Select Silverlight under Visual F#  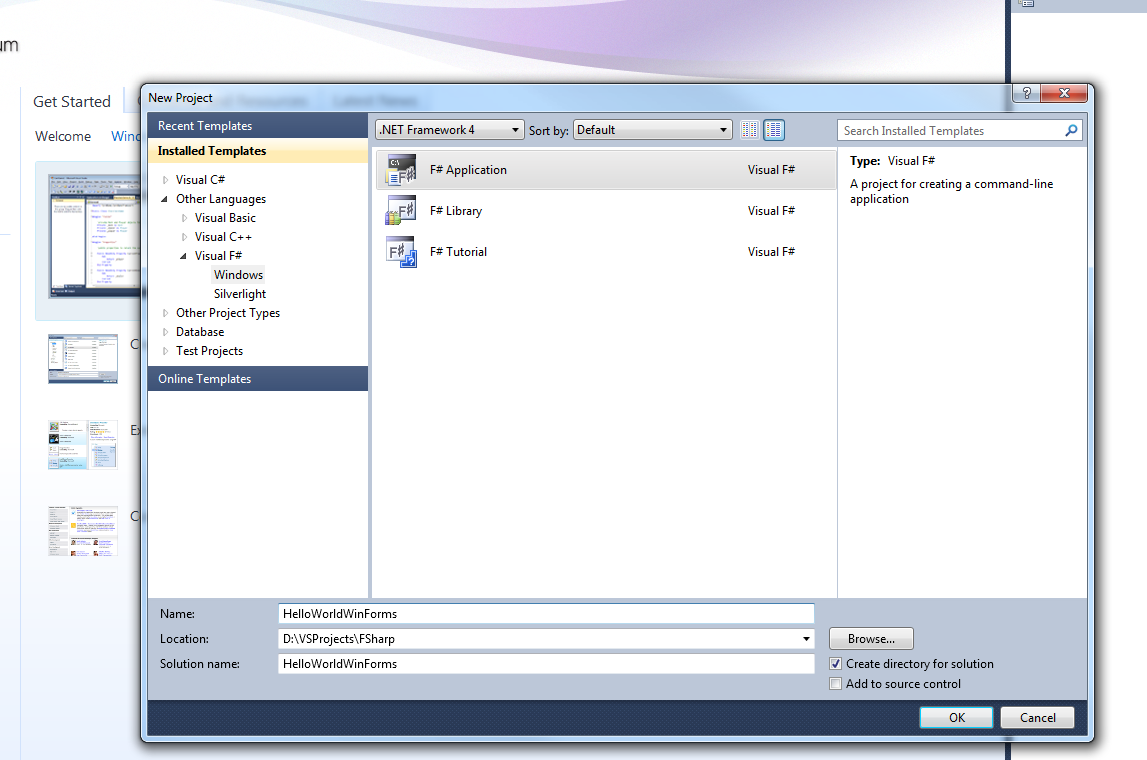point(240,294)
